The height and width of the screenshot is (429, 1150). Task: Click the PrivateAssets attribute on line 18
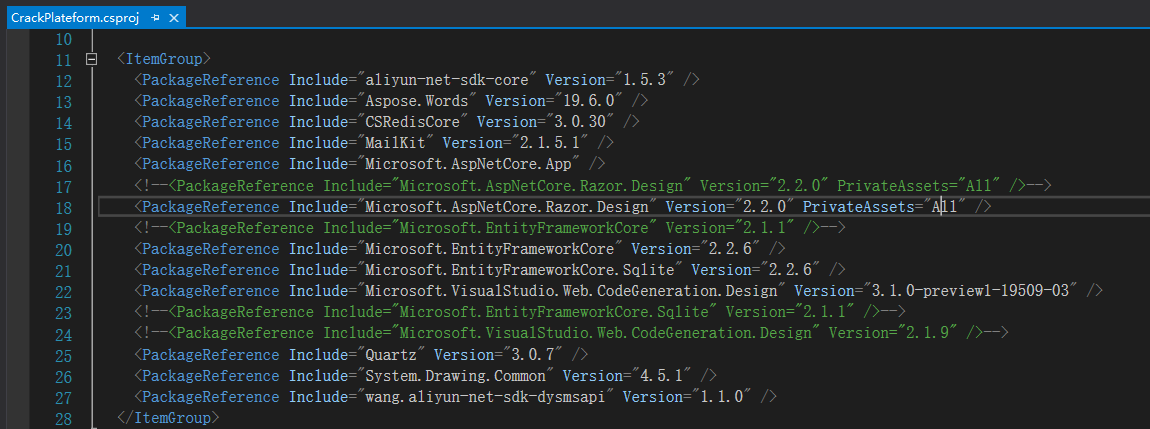point(860,206)
